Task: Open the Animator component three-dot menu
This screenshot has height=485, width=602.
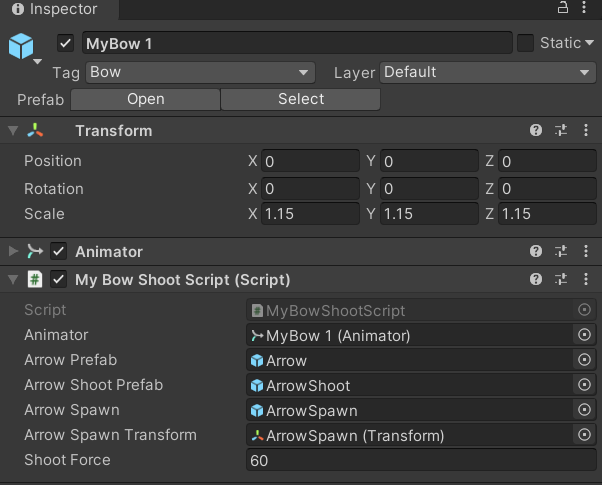Action: click(585, 252)
